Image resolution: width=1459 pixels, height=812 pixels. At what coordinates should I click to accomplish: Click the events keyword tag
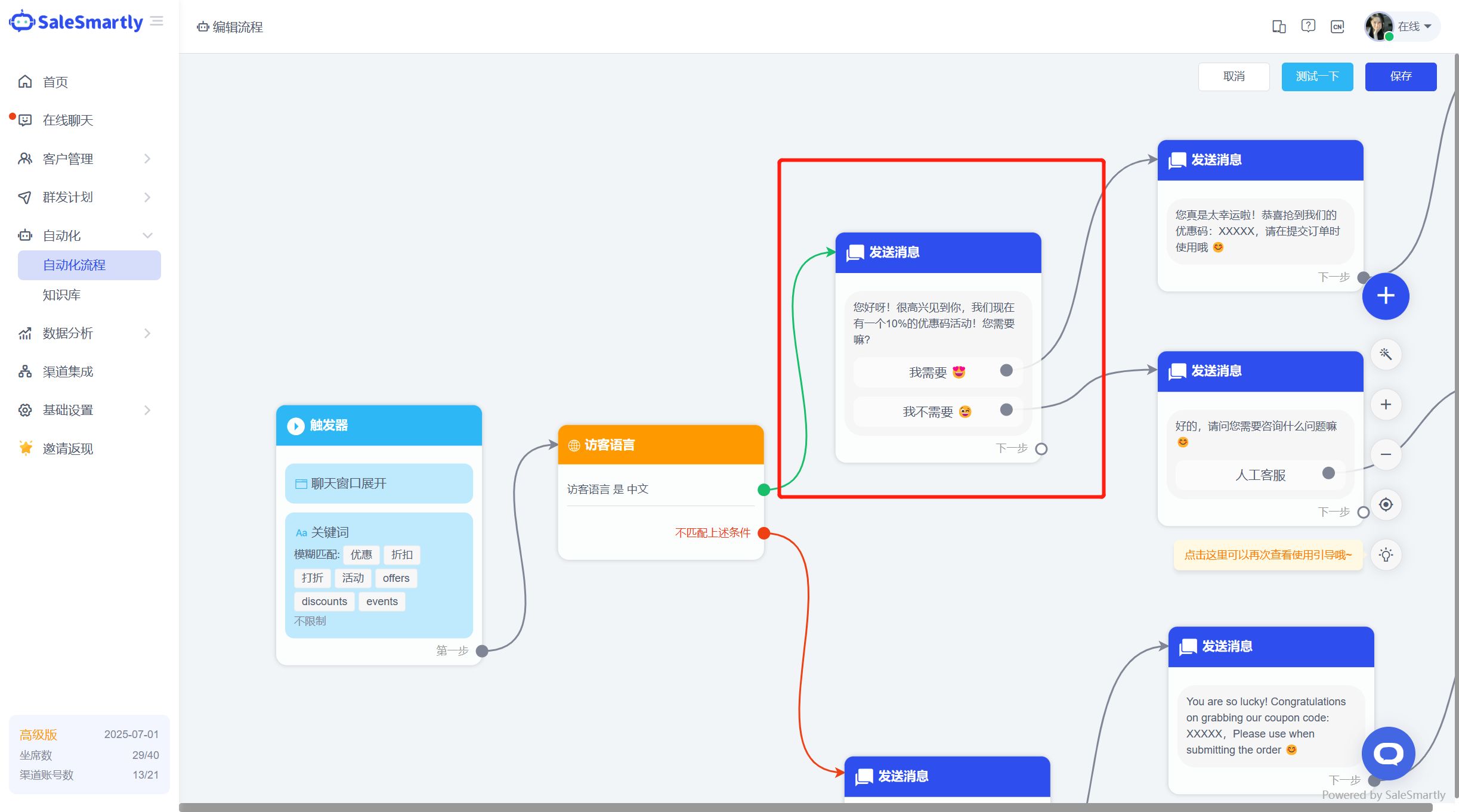[382, 602]
